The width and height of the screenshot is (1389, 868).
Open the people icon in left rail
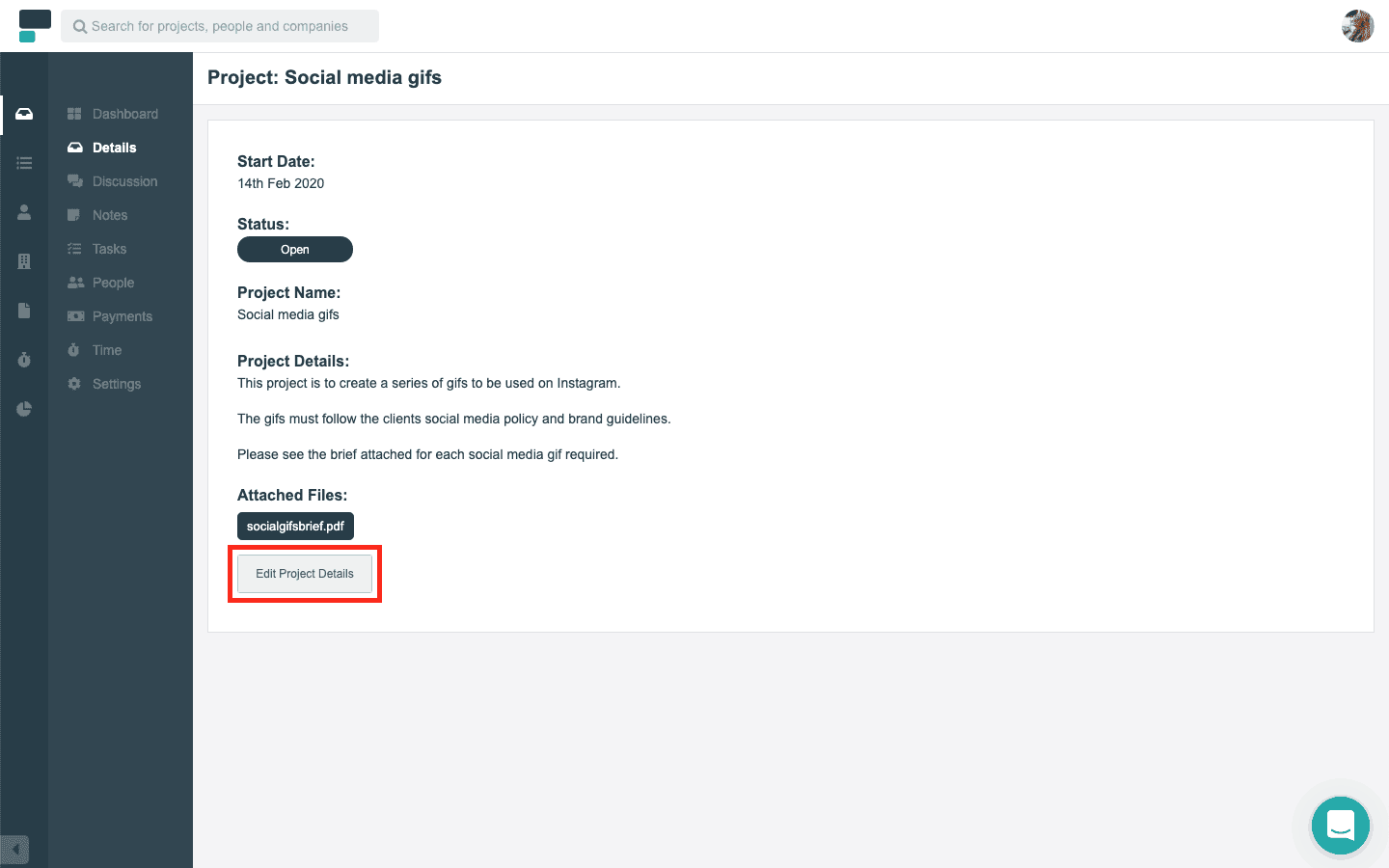click(24, 212)
